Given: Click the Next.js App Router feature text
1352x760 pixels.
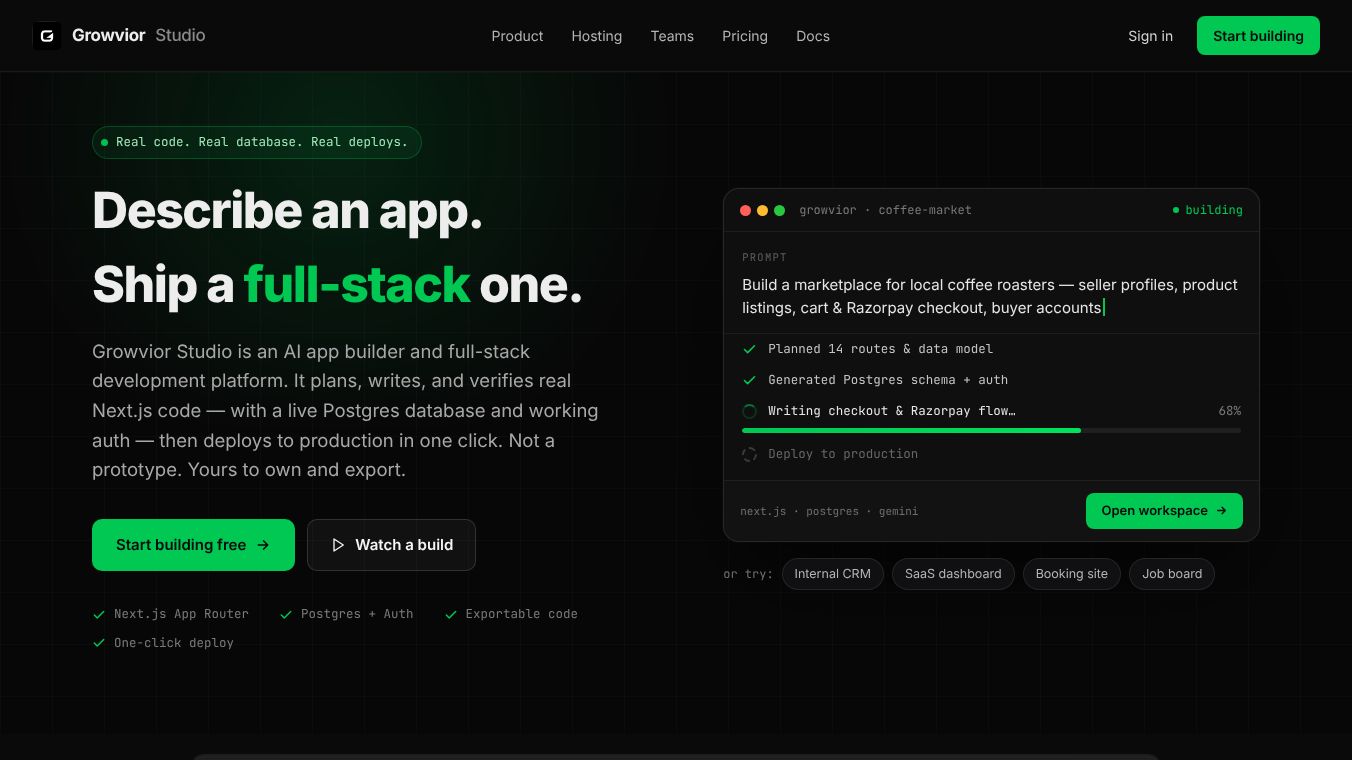Looking at the screenshot, I should coord(181,614).
